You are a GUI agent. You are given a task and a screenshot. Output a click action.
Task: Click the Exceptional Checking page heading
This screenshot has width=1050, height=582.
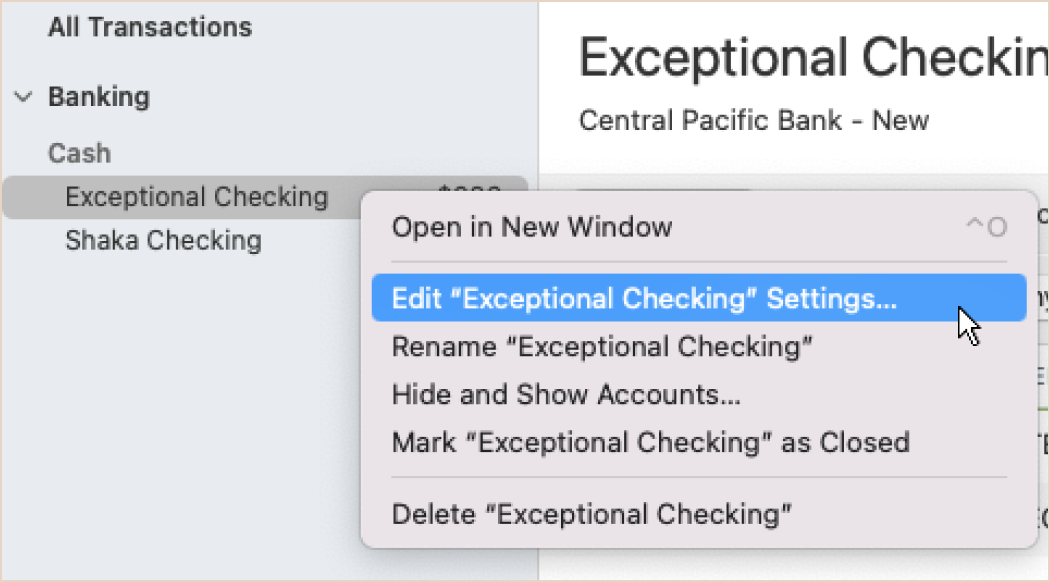(813, 58)
